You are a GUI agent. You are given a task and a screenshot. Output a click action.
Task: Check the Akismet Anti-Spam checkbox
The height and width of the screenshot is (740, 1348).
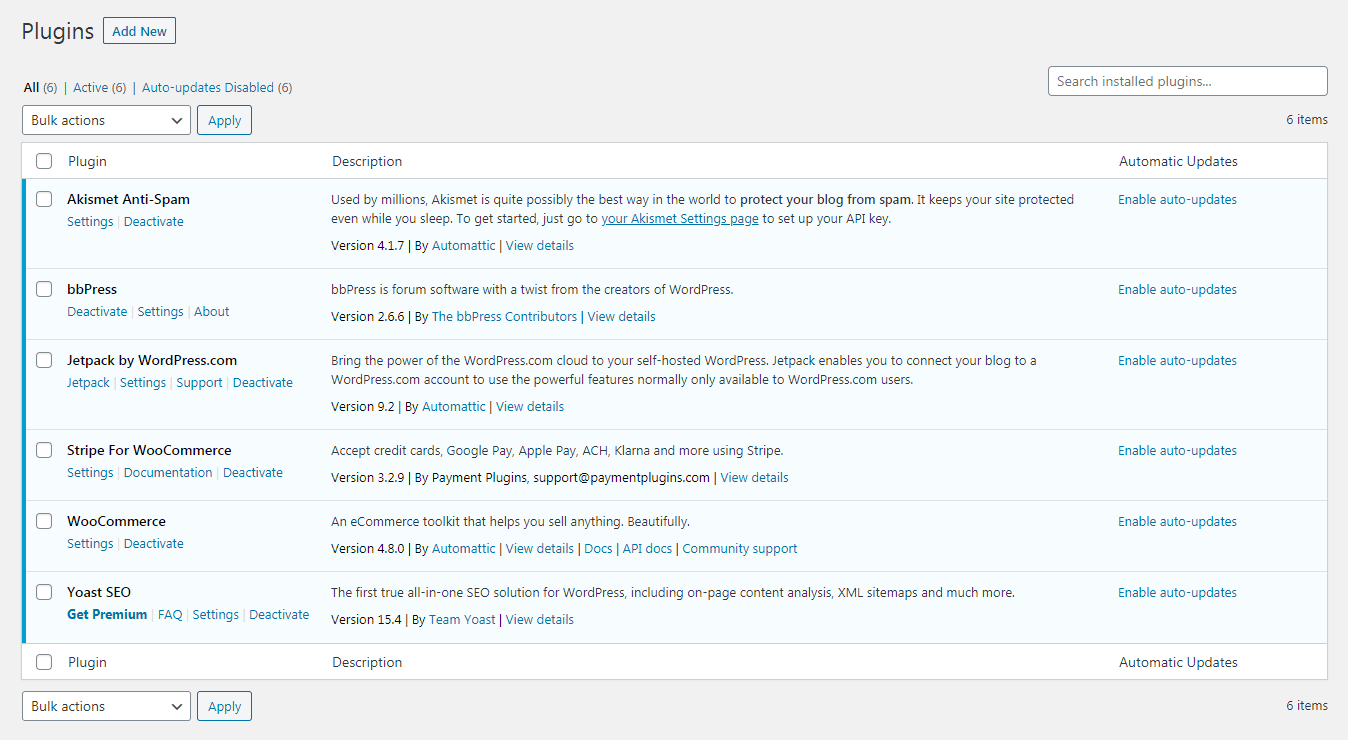[44, 199]
